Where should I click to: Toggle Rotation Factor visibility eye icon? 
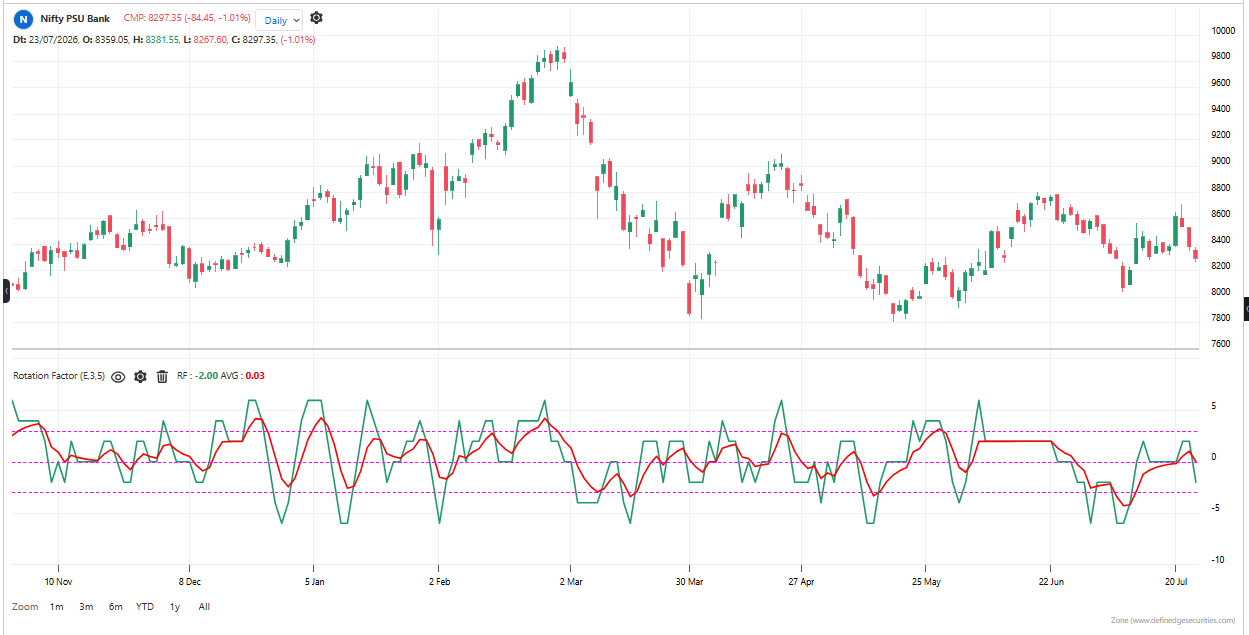pos(118,377)
